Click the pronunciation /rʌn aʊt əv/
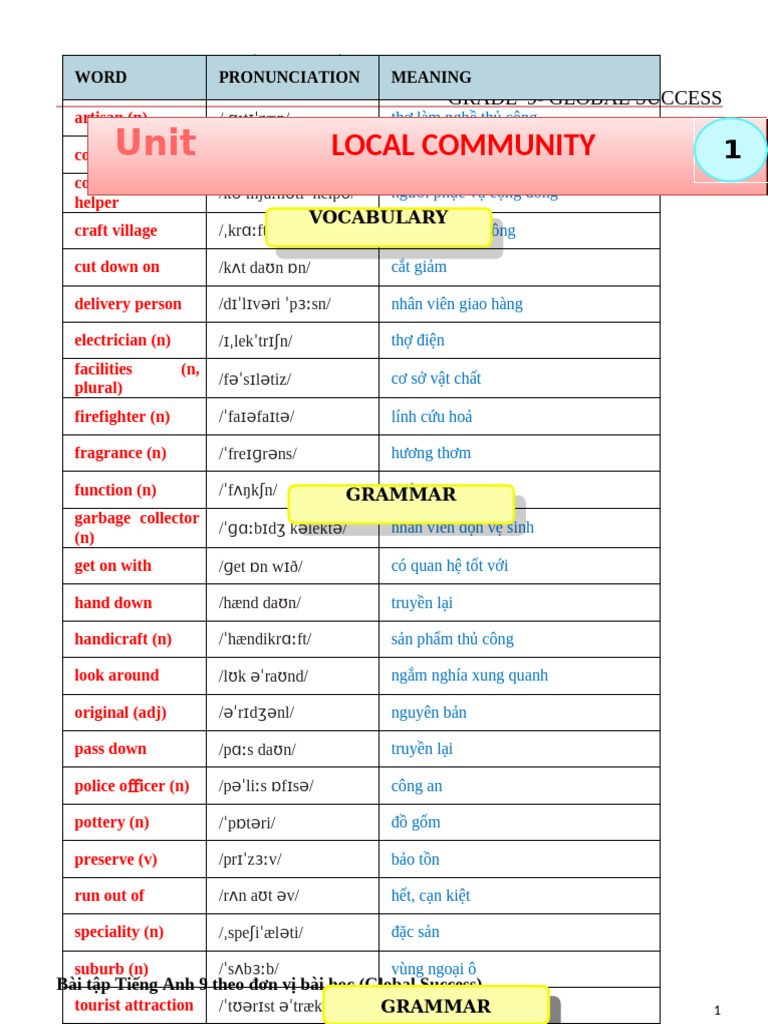The height and width of the screenshot is (1024, 768). 259,896
